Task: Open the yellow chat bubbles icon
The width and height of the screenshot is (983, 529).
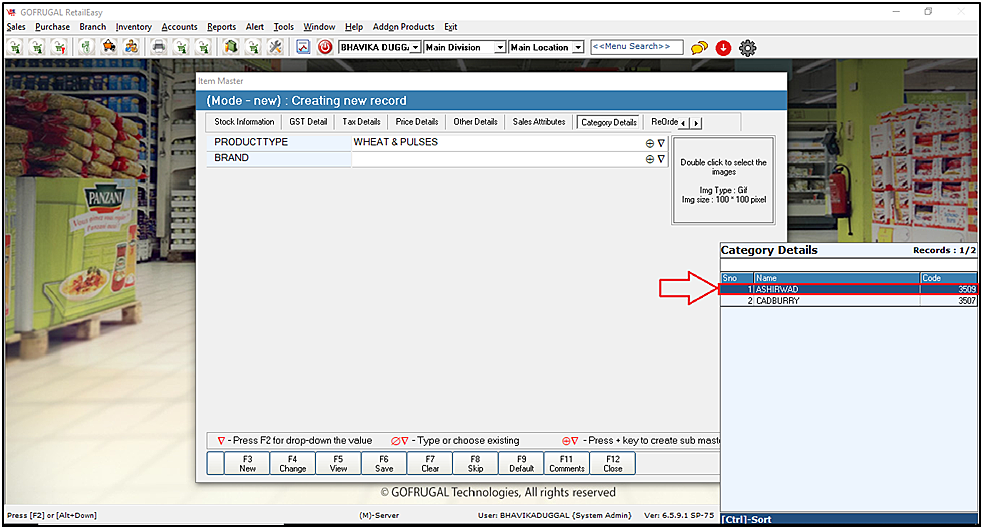Action: (699, 48)
